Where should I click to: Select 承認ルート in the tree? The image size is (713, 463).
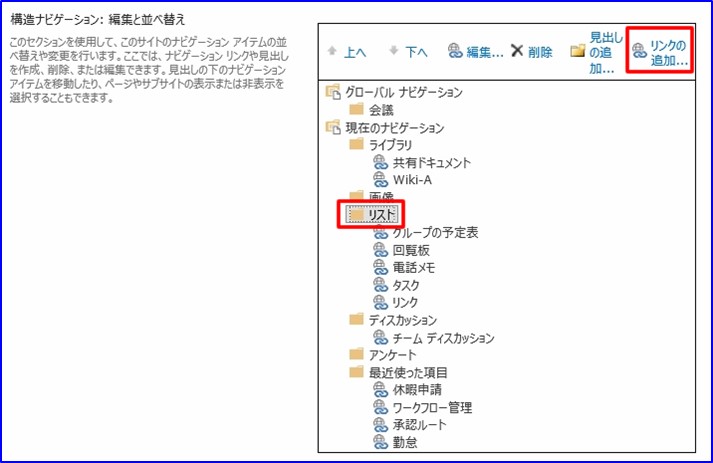pos(420,425)
